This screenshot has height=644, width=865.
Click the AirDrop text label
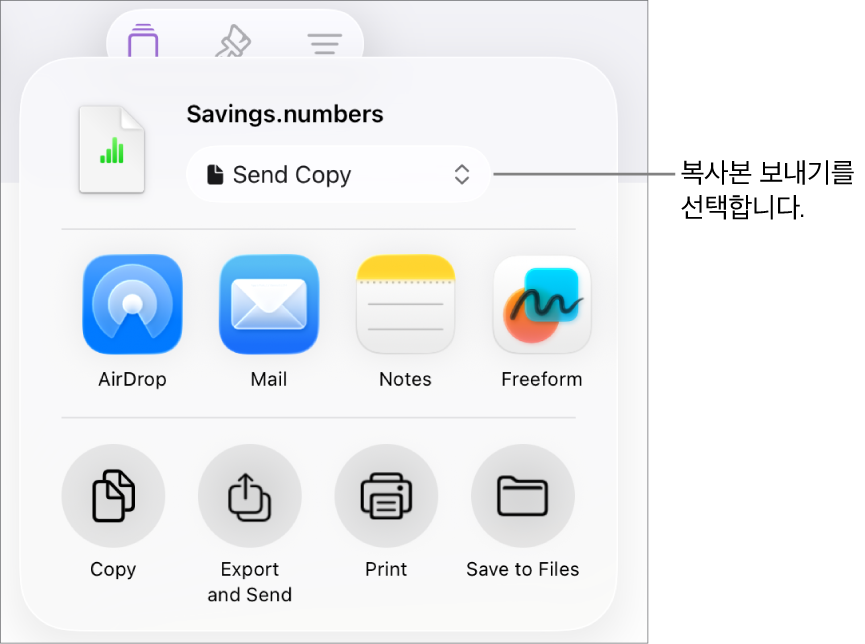pos(132,379)
